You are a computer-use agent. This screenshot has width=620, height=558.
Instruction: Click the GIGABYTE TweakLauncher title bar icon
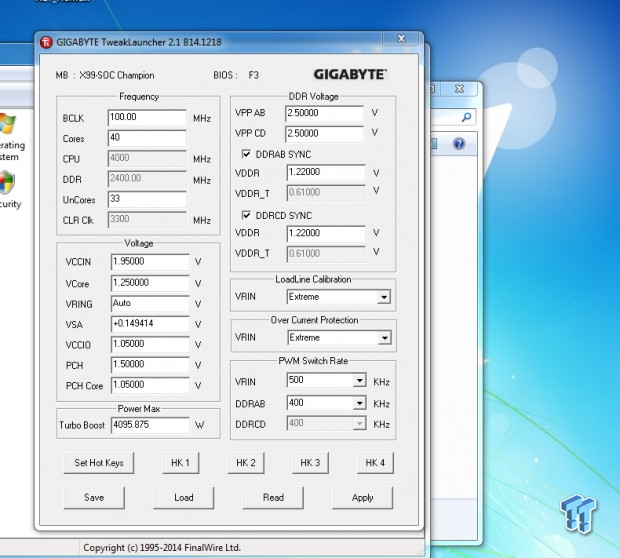coord(46,42)
